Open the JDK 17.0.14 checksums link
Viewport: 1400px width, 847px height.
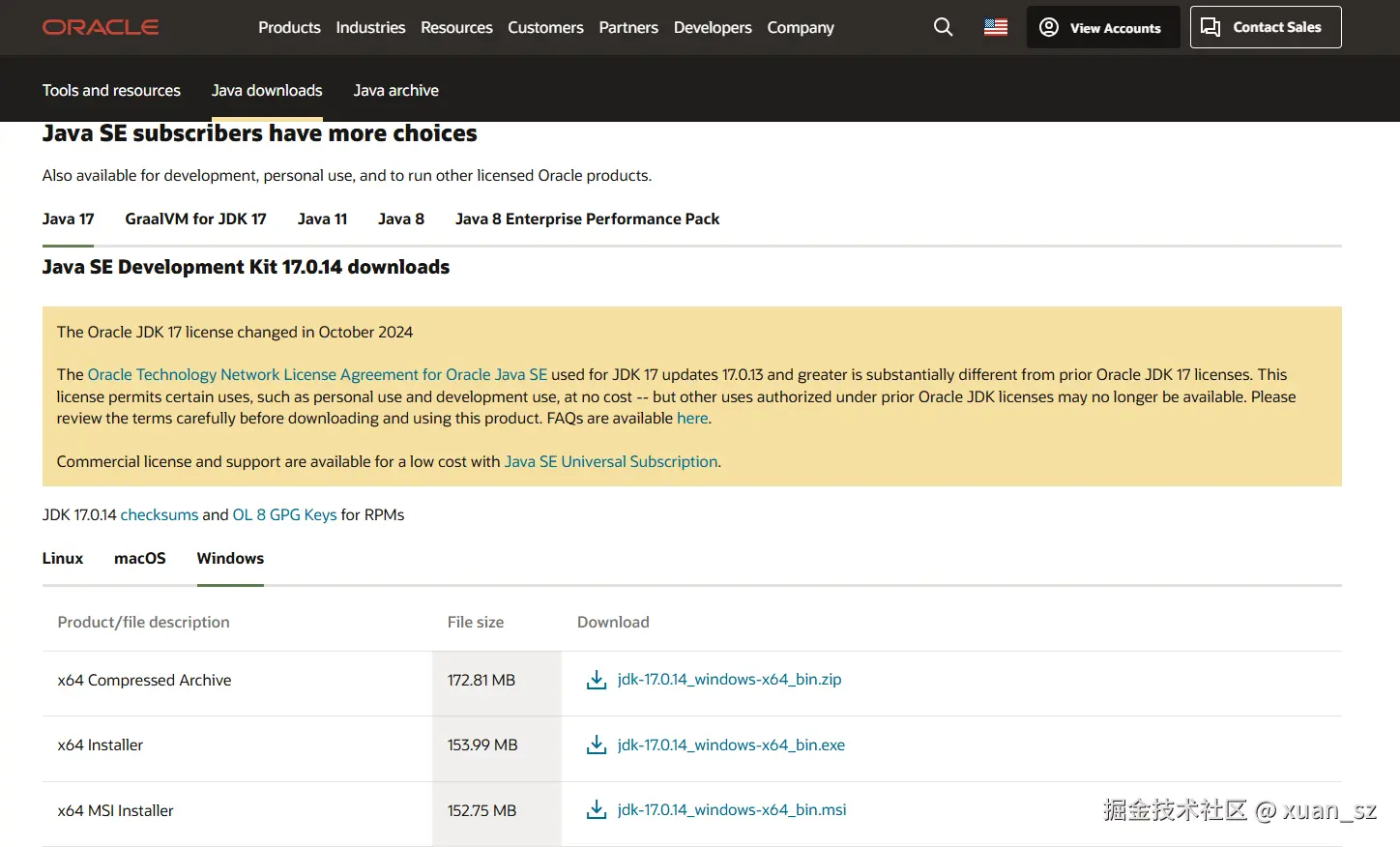coord(160,514)
